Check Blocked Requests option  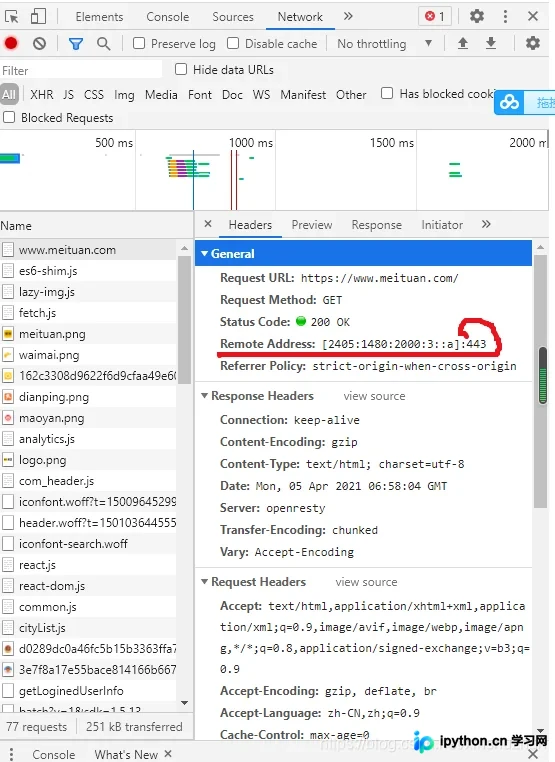coord(9,118)
